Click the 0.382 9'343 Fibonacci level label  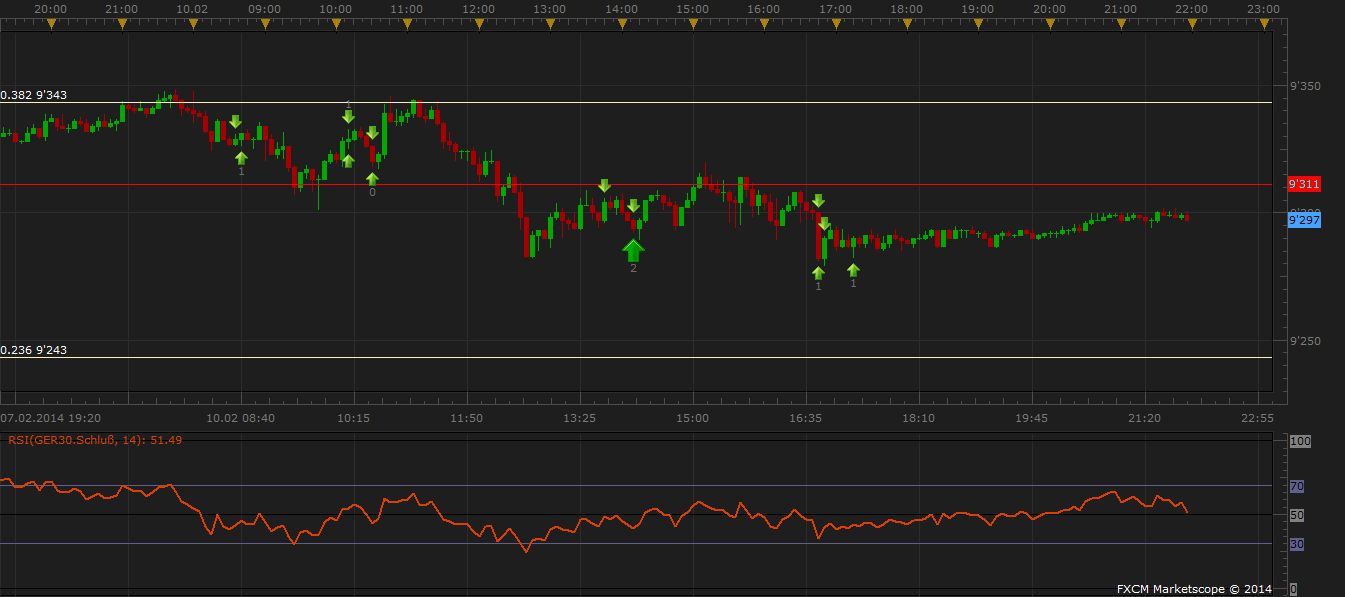point(34,95)
